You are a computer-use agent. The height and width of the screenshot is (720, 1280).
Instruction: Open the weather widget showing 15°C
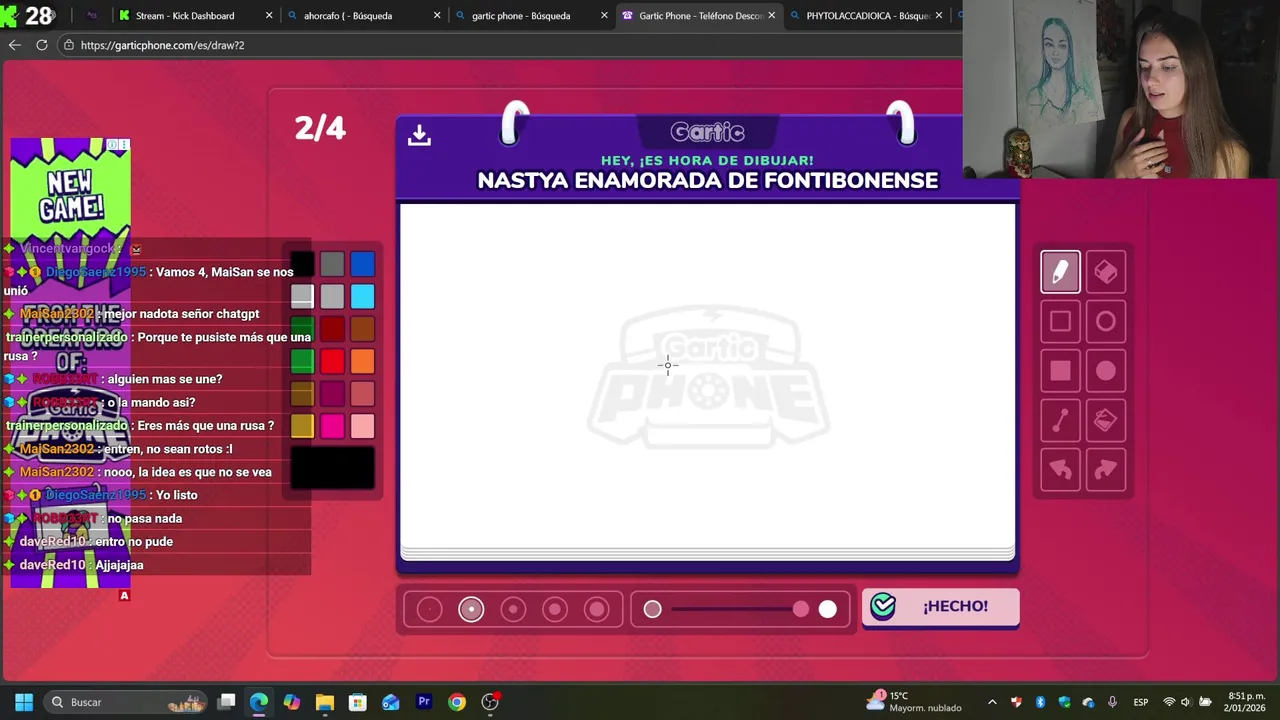(916, 702)
